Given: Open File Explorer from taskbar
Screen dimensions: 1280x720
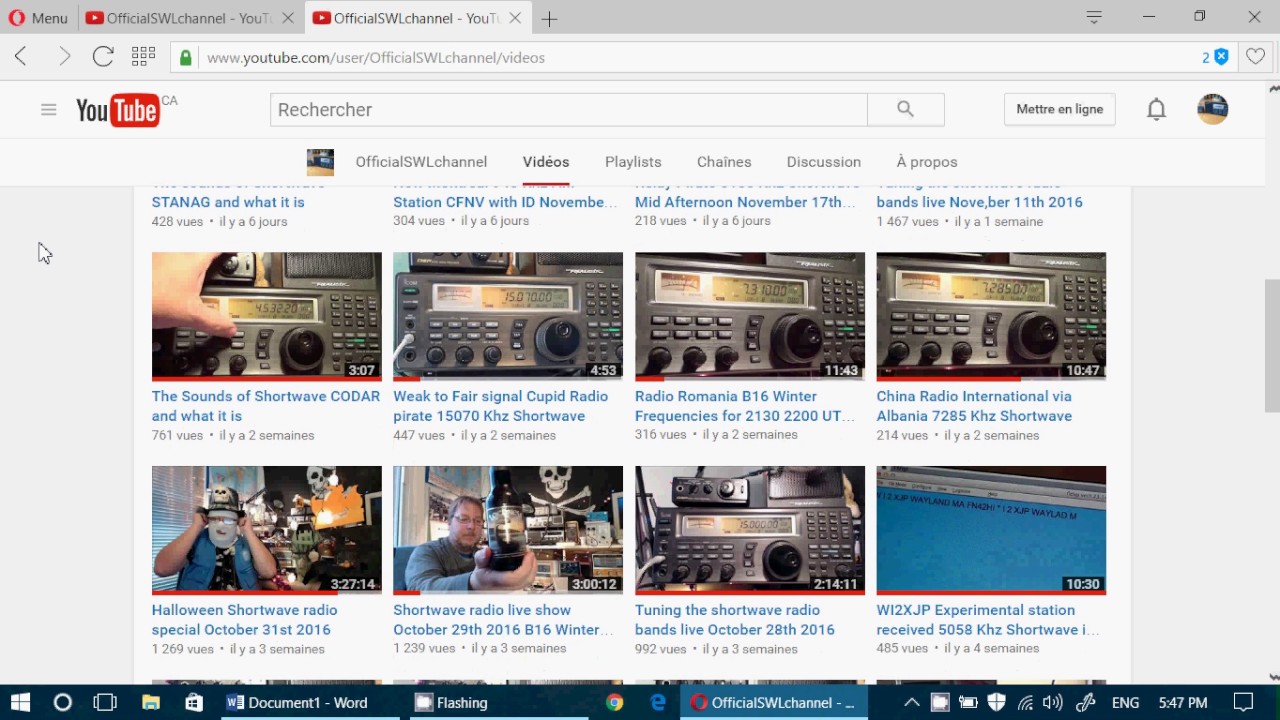Looking at the screenshot, I should tap(151, 702).
